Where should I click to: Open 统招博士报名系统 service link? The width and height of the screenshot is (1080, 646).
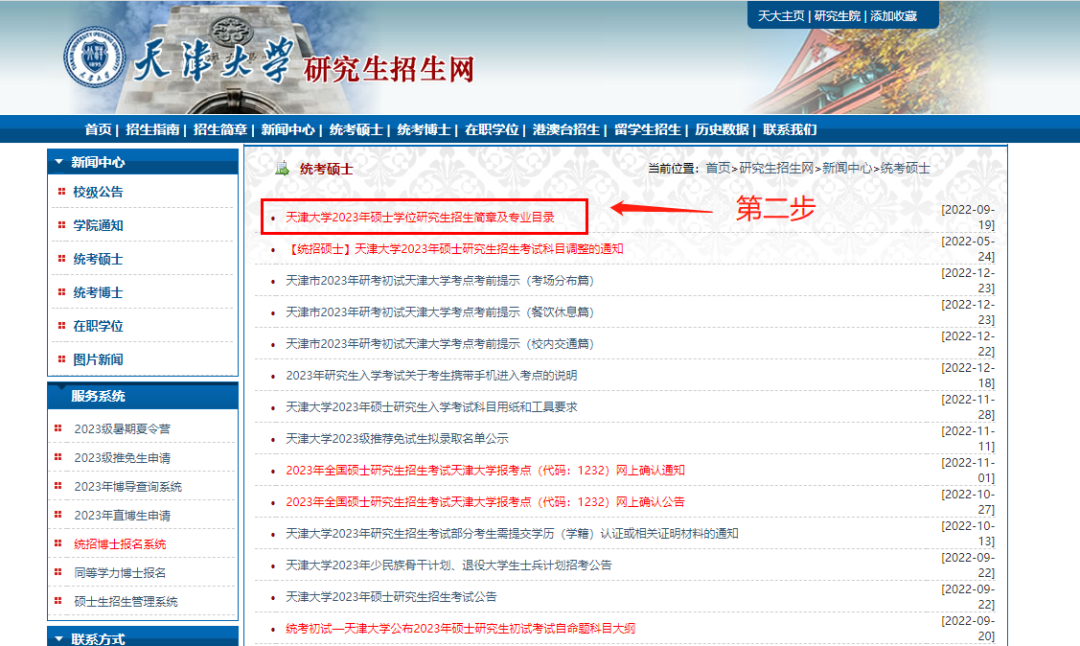coord(120,544)
